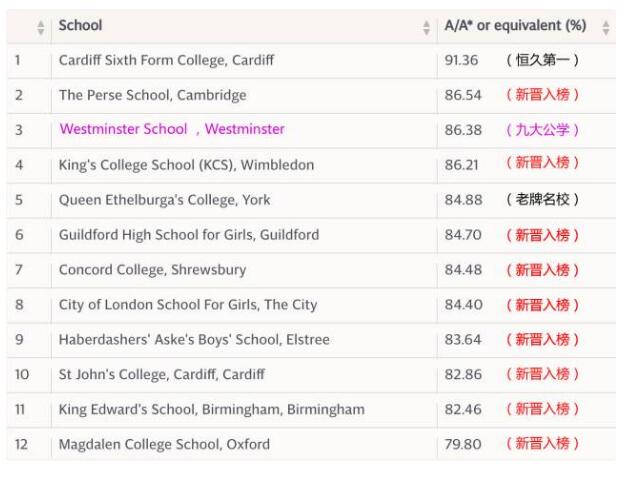Screen dimensions: 625x483
Task: Select King Edward's School, Birmingham entry
Action: [x=212, y=410]
